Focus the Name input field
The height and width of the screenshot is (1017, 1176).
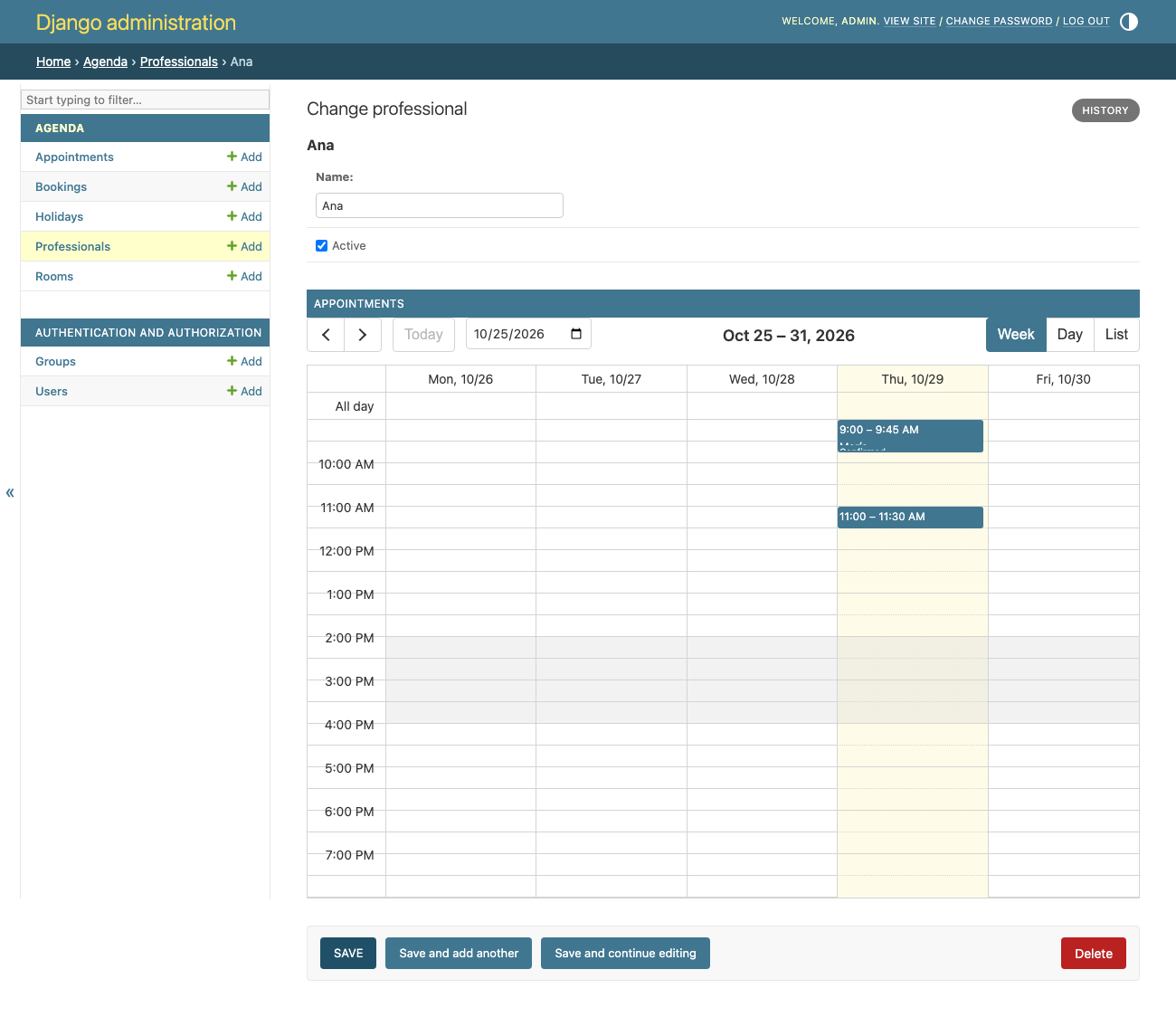tap(440, 205)
